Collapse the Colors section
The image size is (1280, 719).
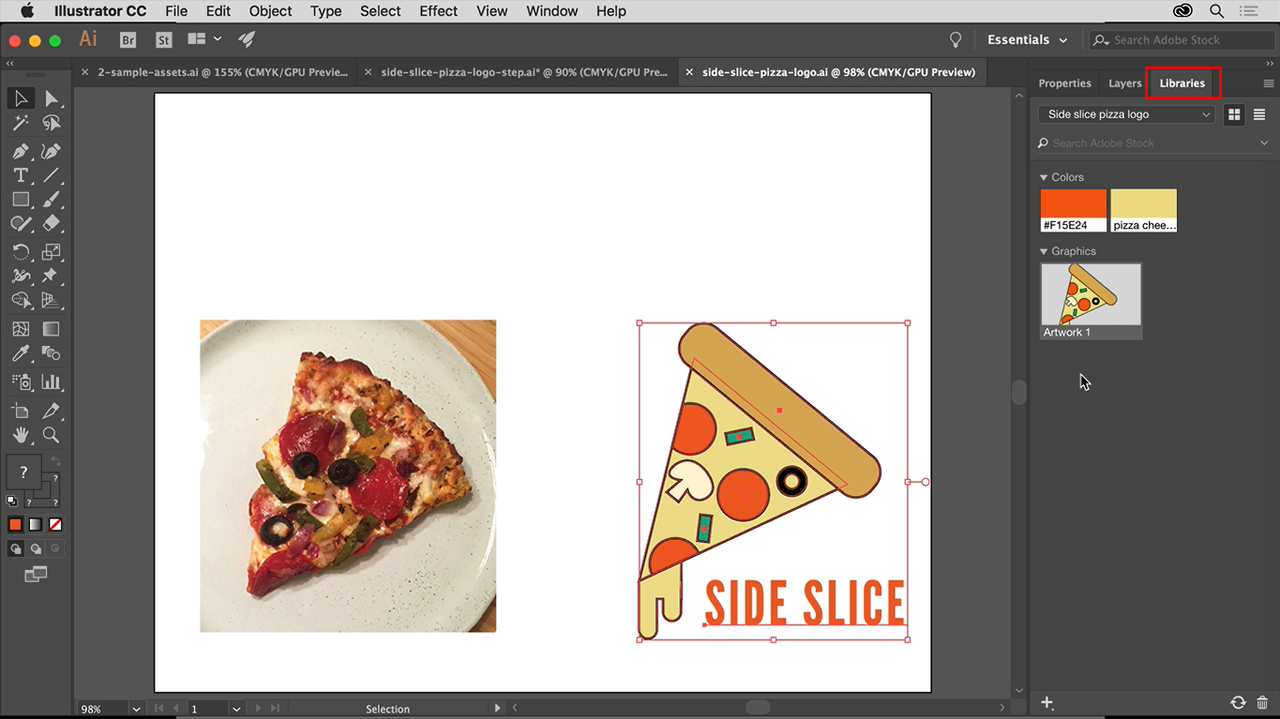point(1044,177)
